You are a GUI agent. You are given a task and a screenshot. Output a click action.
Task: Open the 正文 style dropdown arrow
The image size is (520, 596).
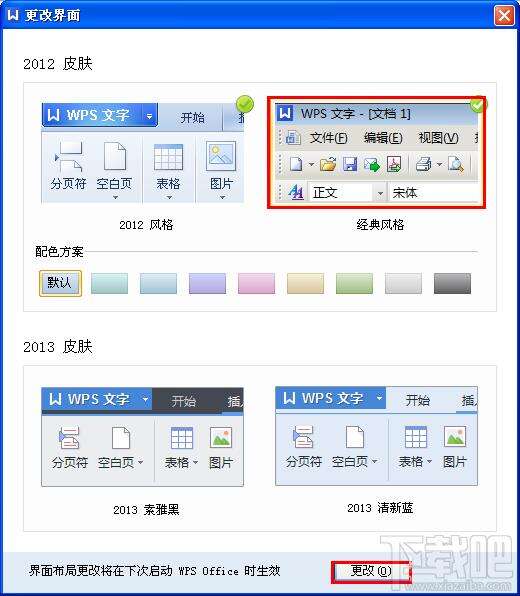click(x=380, y=194)
